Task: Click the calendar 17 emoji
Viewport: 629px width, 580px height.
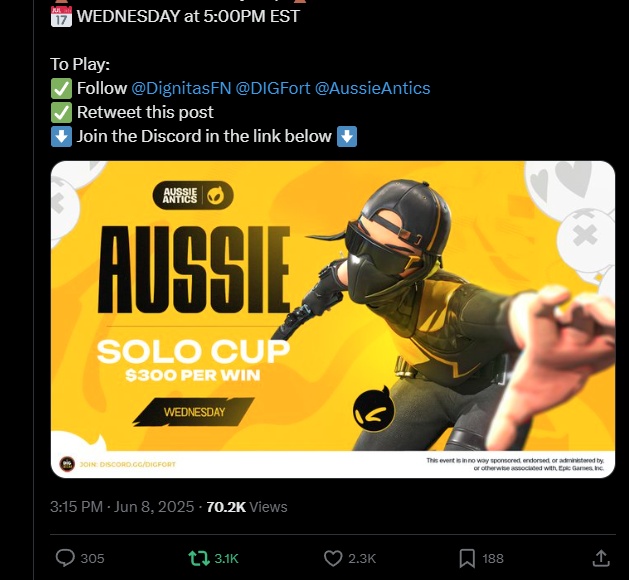Action: tap(61, 16)
